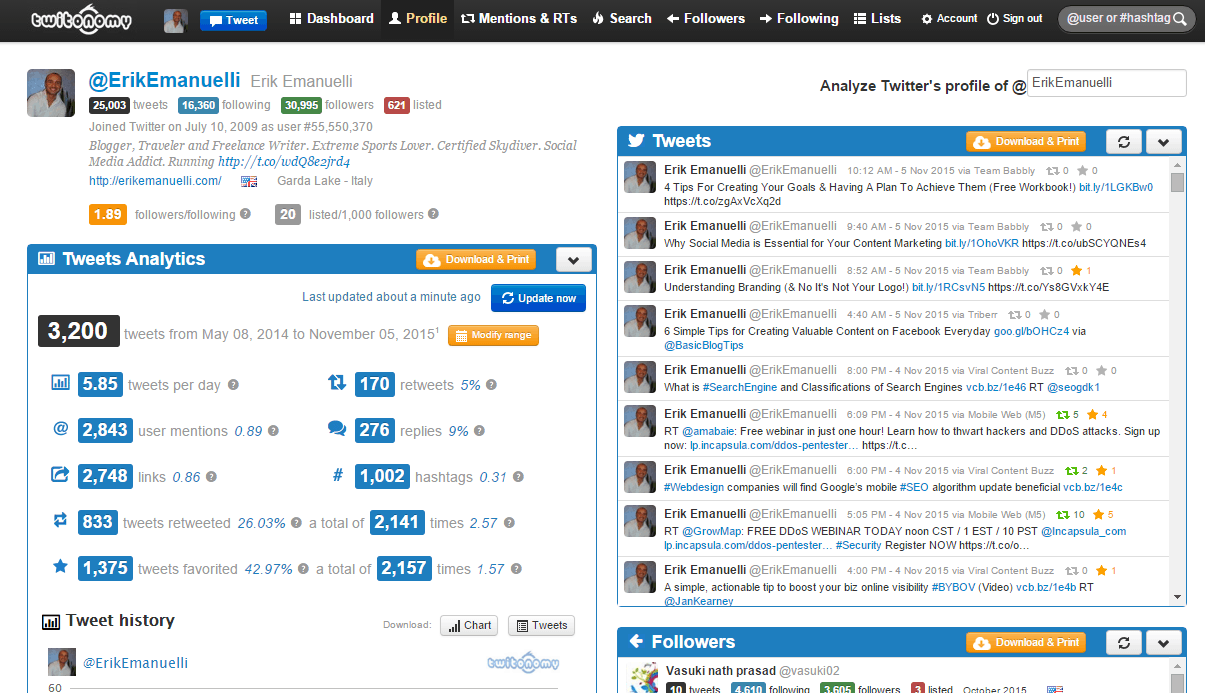Image resolution: width=1205 pixels, height=693 pixels.
Task: Download & Print the Followers panel
Action: (1026, 643)
